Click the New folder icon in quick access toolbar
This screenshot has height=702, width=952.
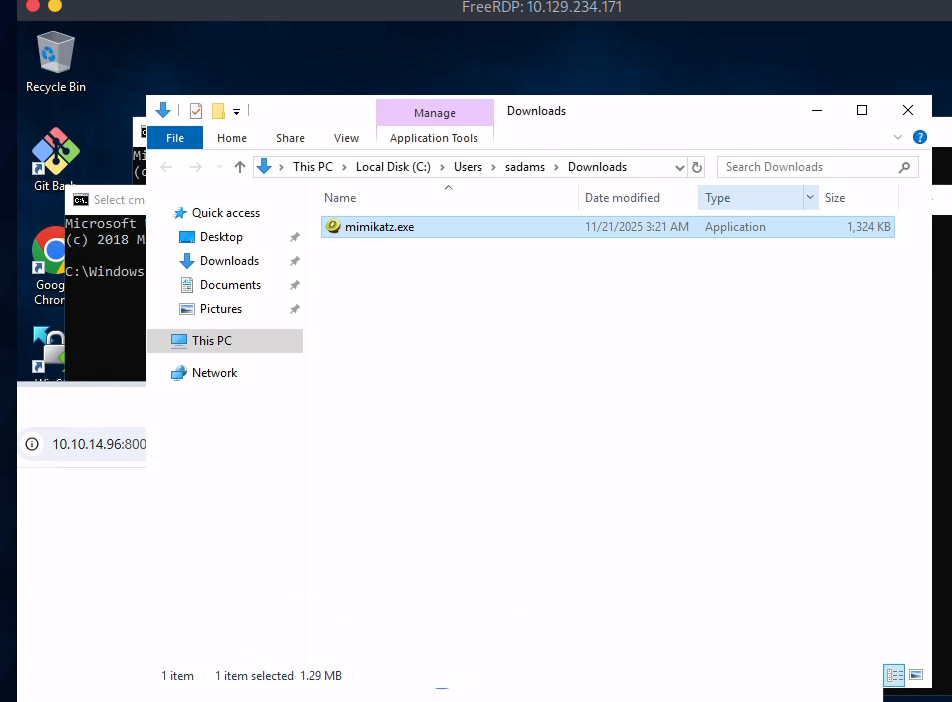point(218,111)
